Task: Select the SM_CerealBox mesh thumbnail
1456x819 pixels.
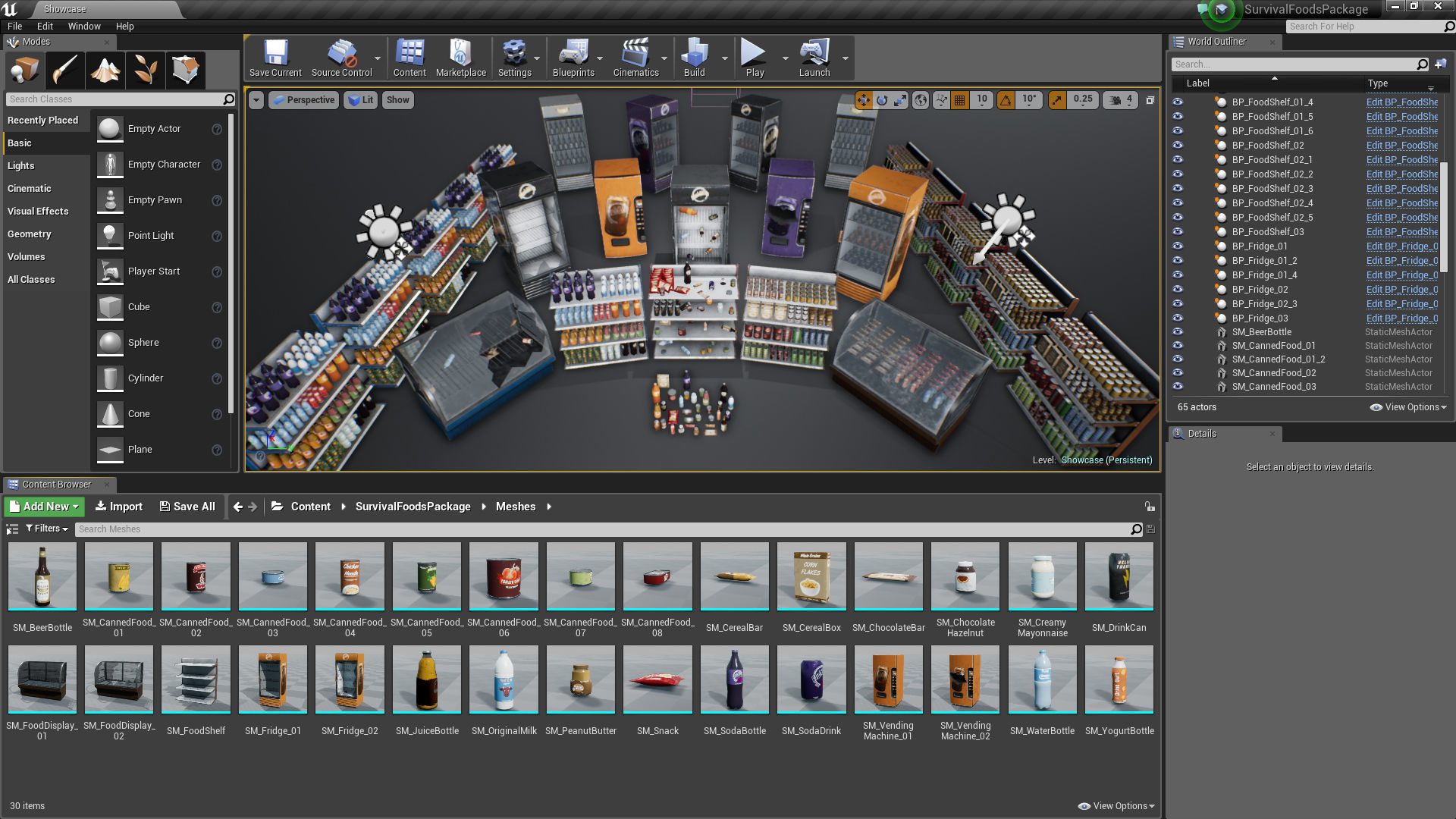Action: click(811, 576)
